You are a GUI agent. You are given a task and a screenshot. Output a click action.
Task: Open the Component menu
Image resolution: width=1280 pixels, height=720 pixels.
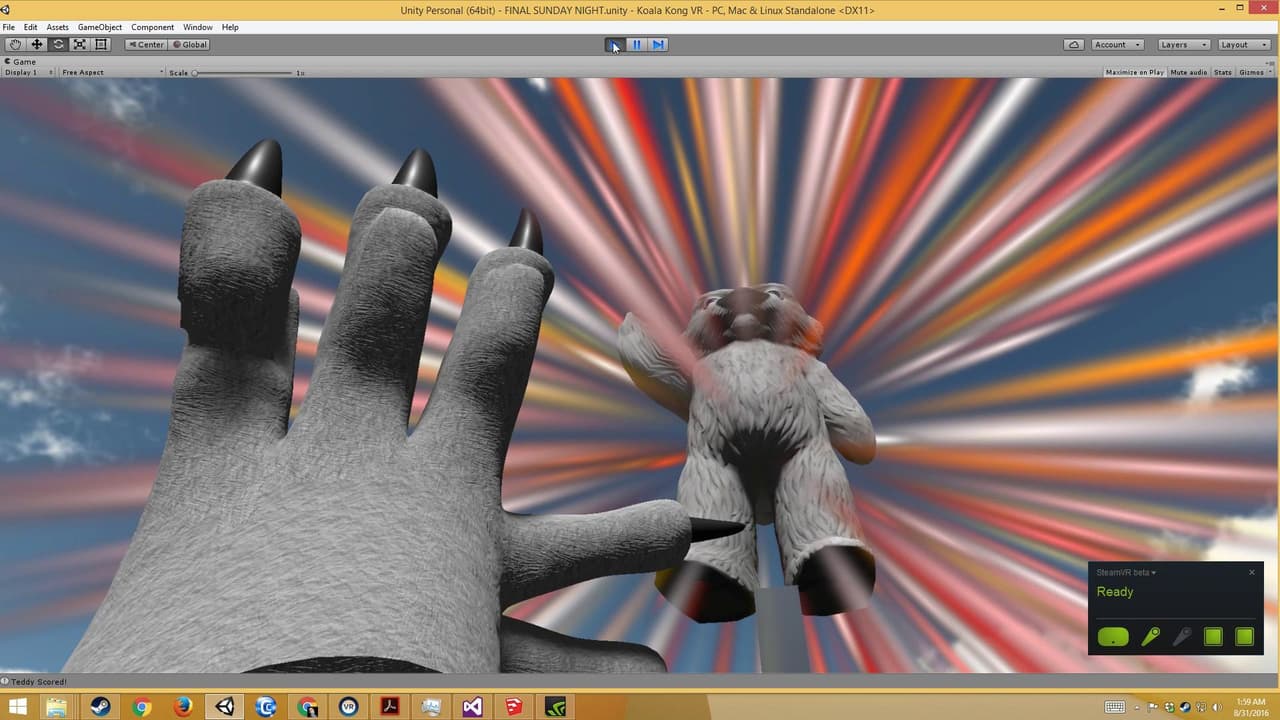(152, 28)
